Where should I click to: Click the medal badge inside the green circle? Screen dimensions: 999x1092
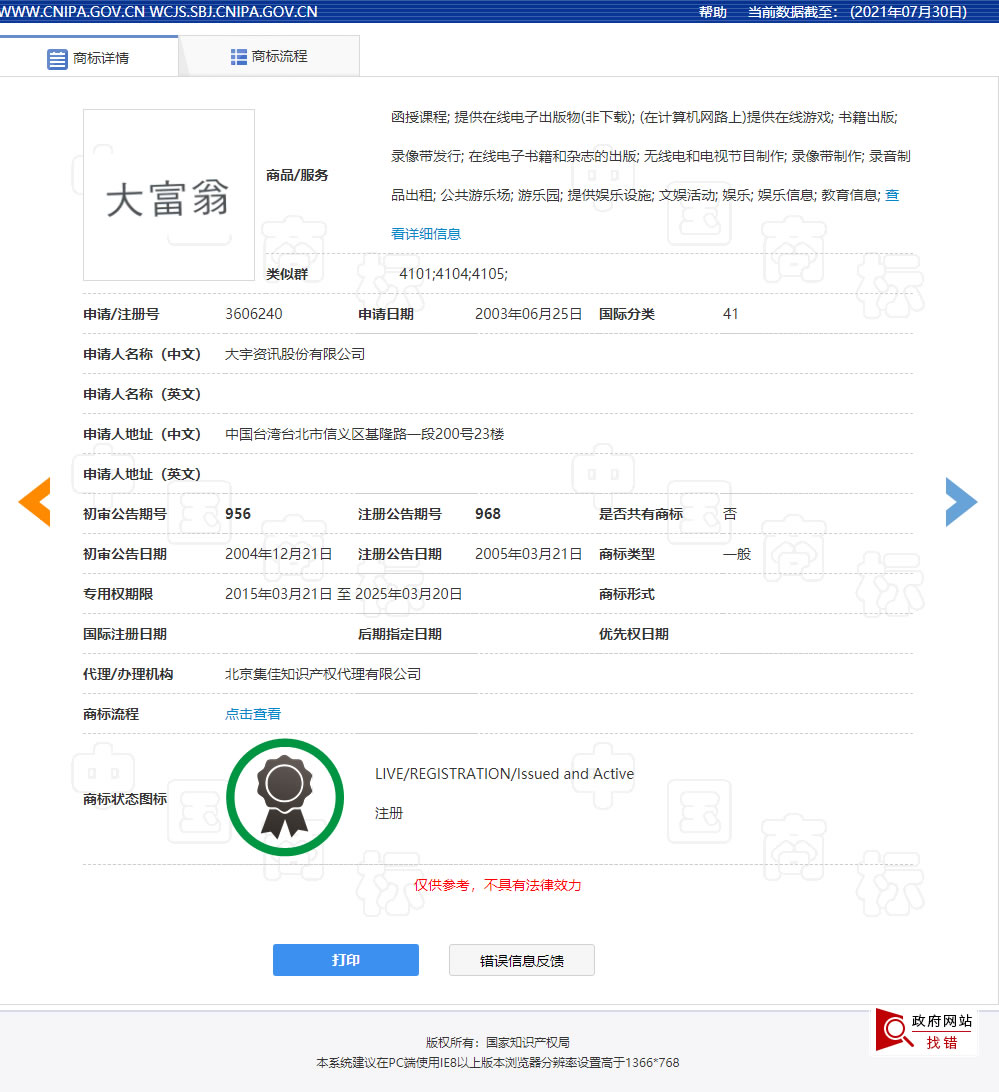[x=285, y=795]
